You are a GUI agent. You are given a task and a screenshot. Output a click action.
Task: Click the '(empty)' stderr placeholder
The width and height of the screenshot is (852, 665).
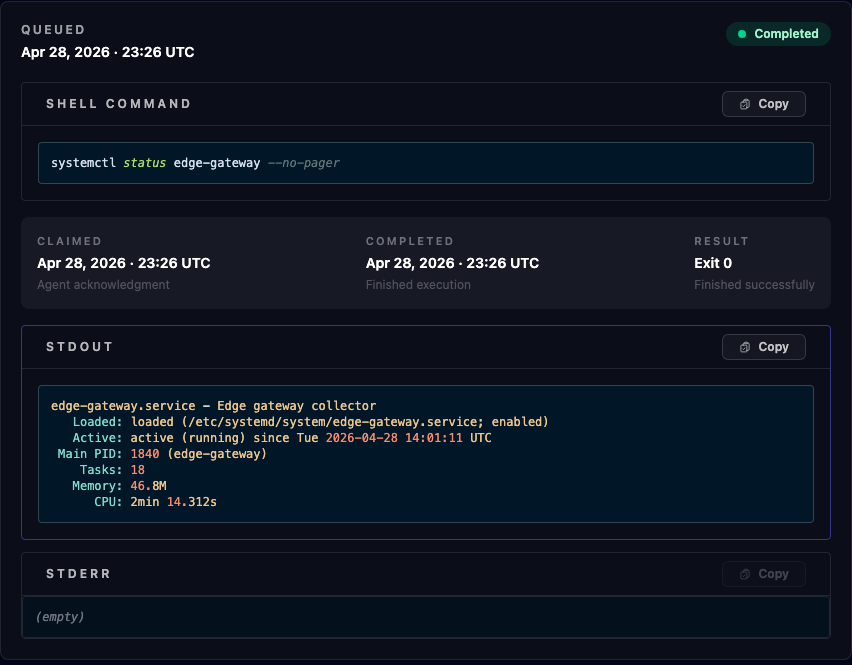coord(60,617)
